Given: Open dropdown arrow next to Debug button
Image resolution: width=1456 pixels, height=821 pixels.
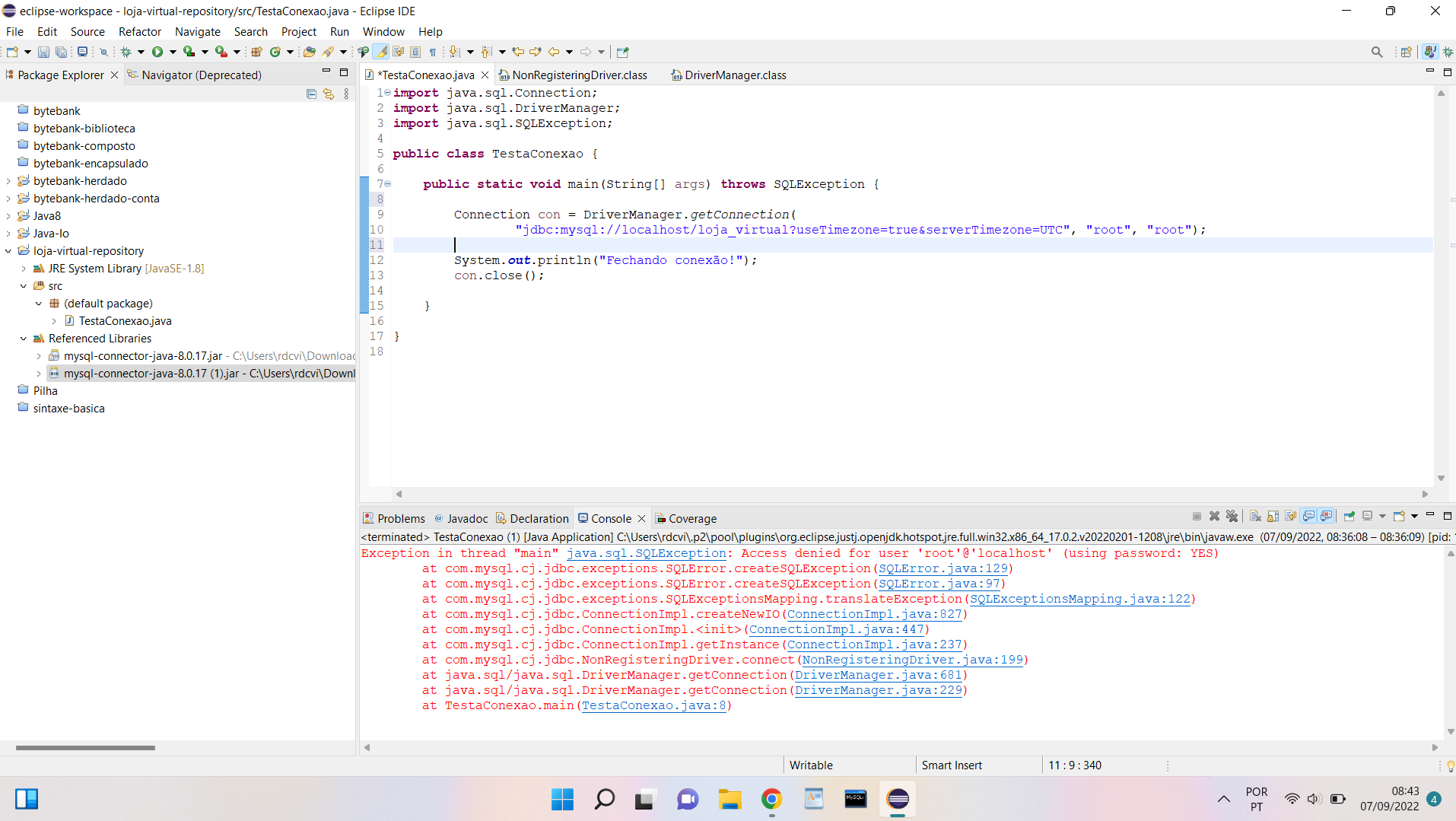Looking at the screenshot, I should point(141,52).
